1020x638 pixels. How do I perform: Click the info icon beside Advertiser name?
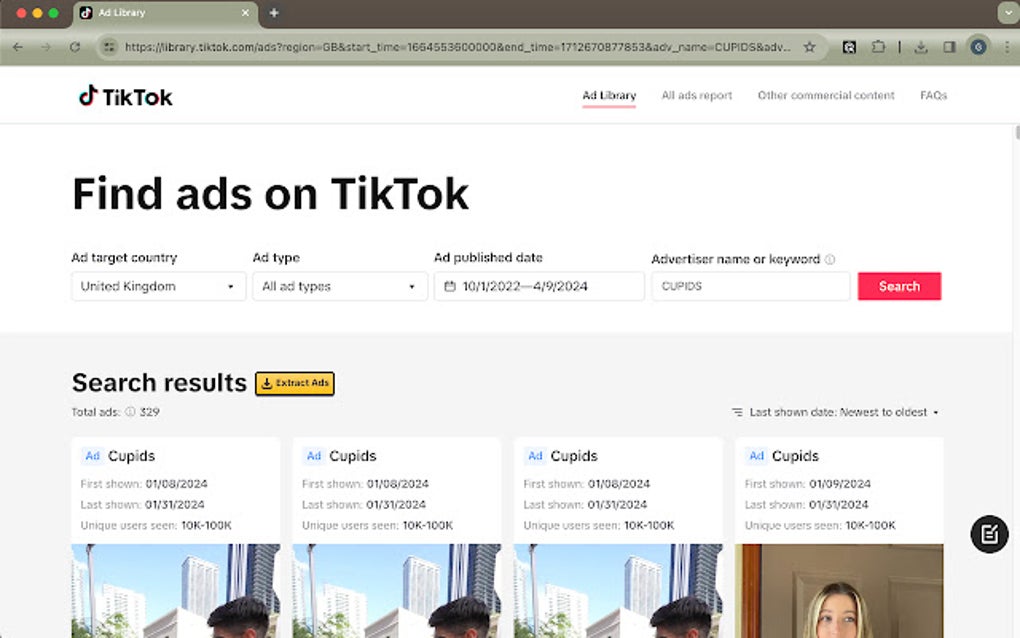coord(831,258)
